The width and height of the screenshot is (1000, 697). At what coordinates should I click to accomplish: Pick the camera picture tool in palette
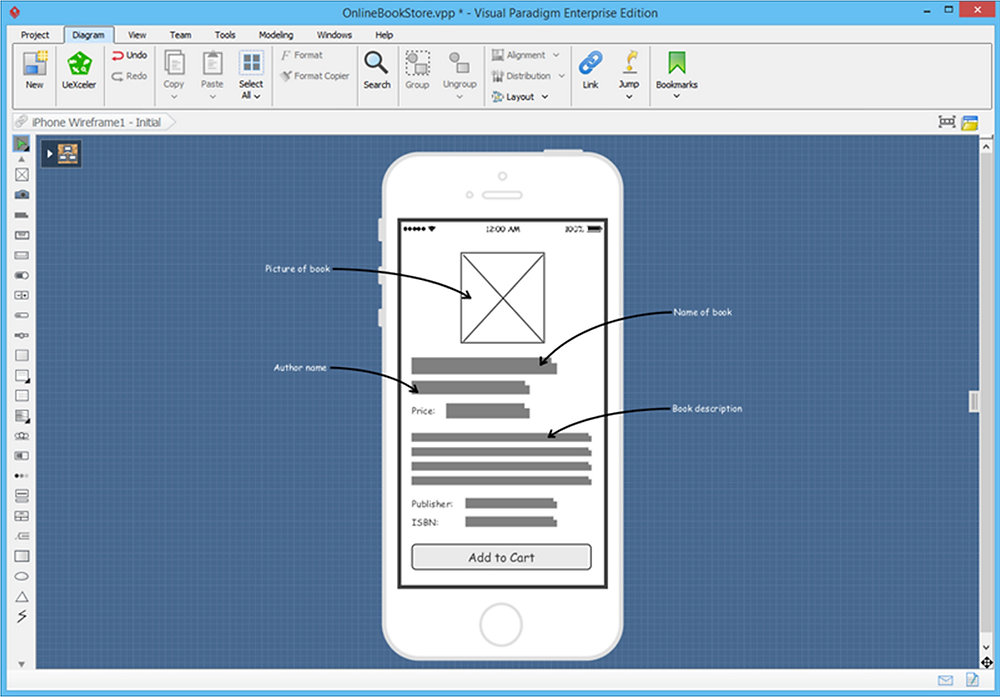pos(22,194)
